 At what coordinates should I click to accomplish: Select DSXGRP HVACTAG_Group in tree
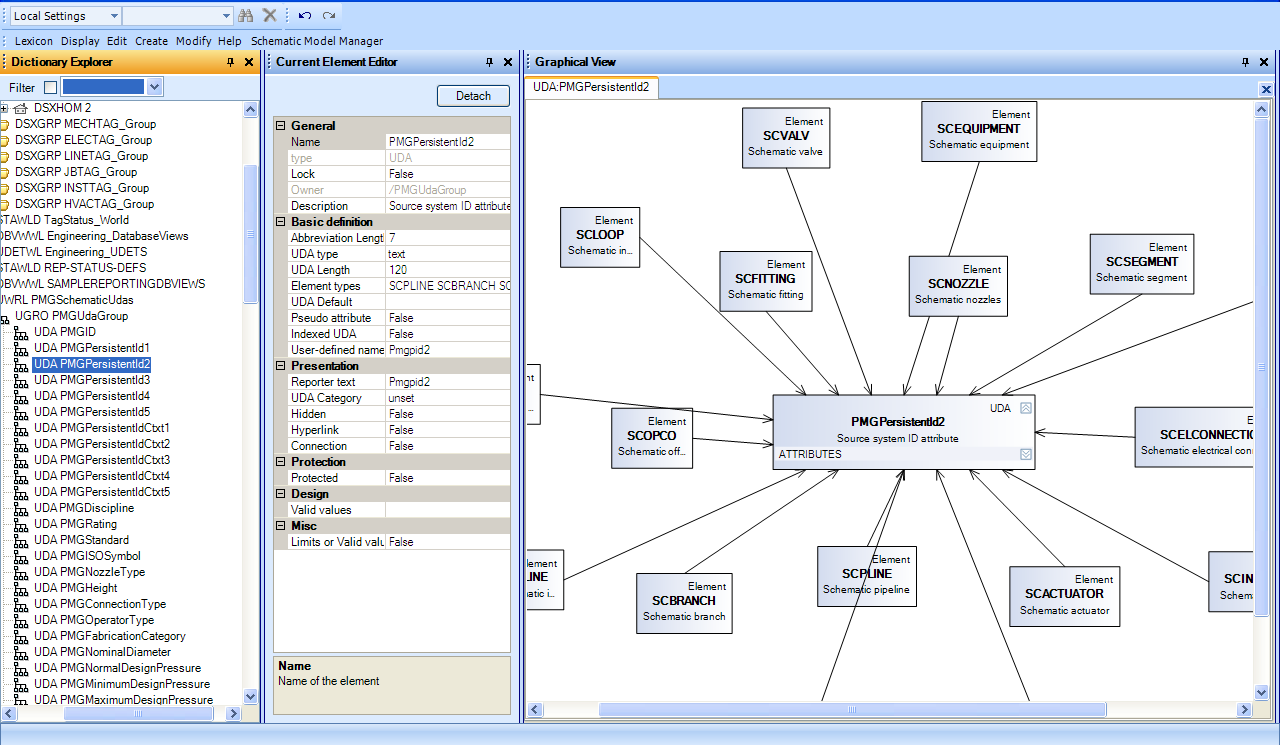84,204
